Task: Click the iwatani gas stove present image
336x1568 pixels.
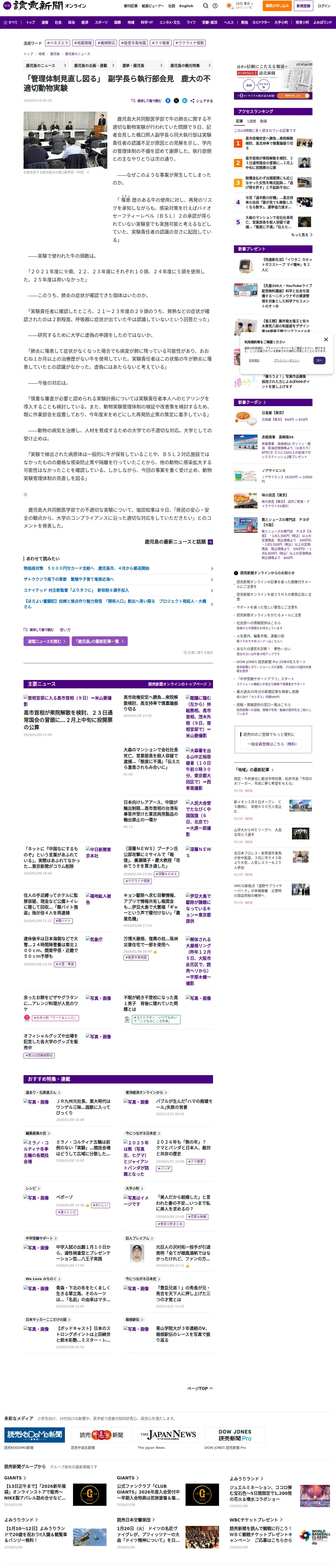Action: 246,266
